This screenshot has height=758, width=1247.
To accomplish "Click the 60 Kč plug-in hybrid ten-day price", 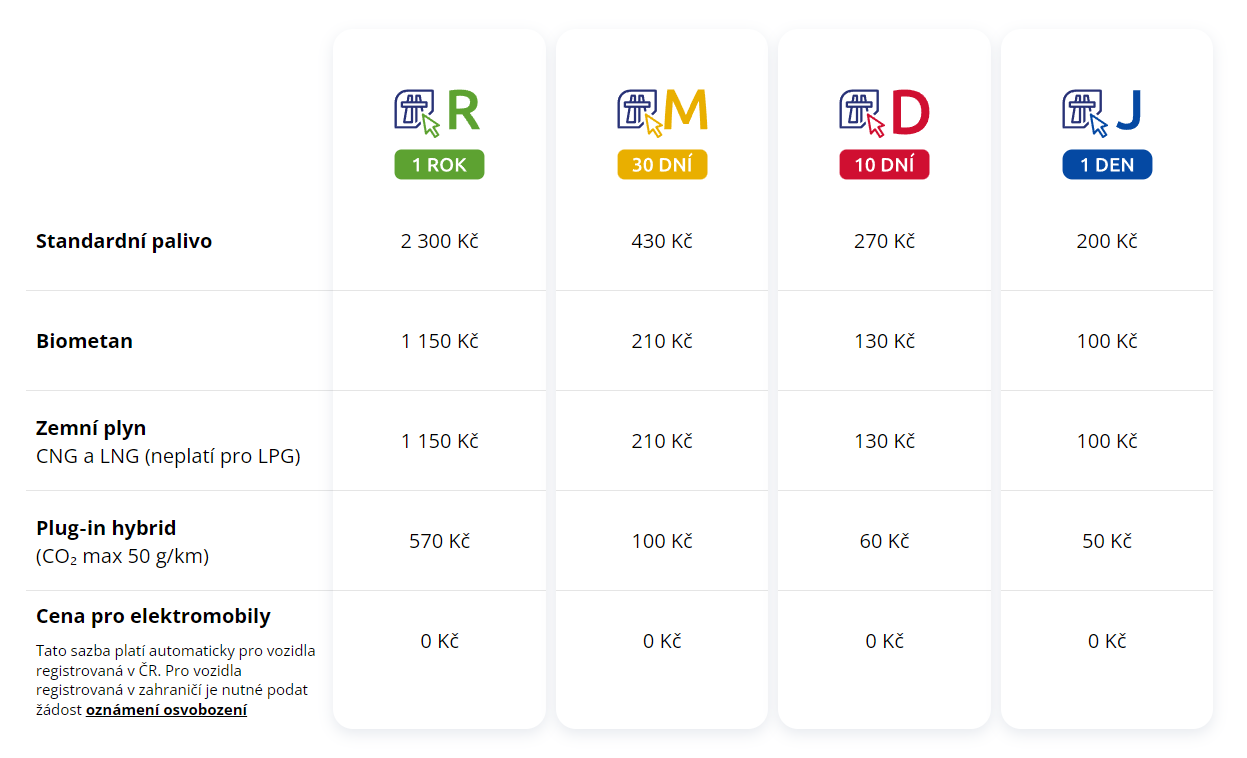I will tap(884, 541).
